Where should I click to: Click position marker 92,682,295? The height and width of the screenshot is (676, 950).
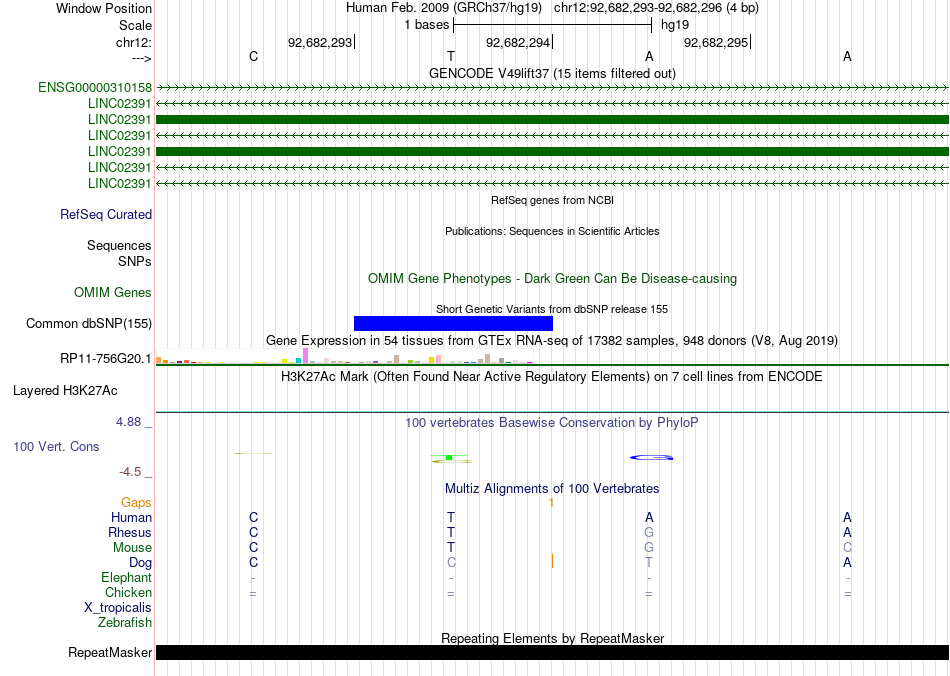[717, 42]
